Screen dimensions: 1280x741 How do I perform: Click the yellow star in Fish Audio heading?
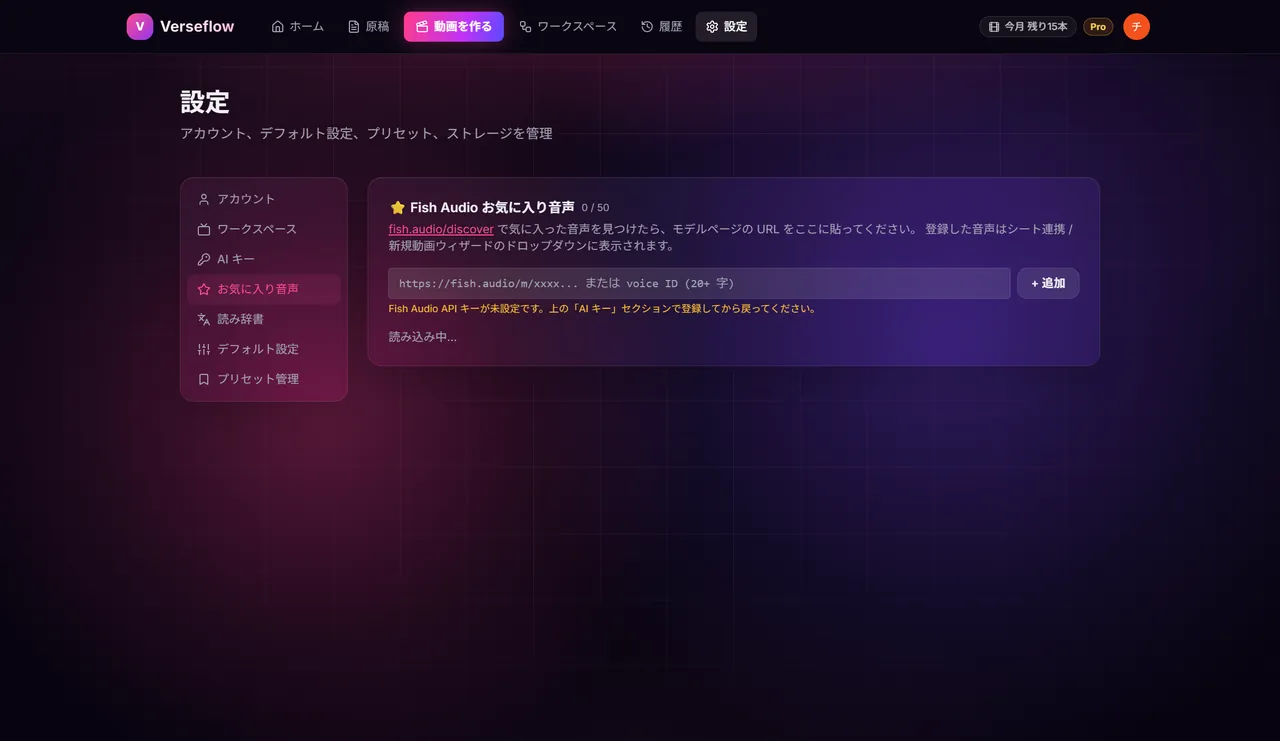(397, 208)
